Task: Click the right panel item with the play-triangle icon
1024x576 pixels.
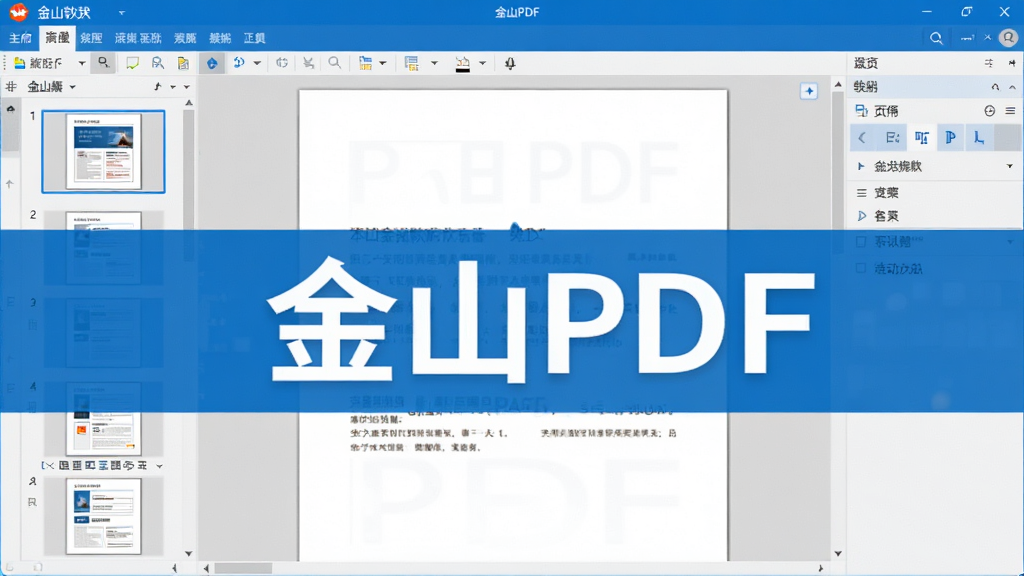Action: click(x=877, y=216)
